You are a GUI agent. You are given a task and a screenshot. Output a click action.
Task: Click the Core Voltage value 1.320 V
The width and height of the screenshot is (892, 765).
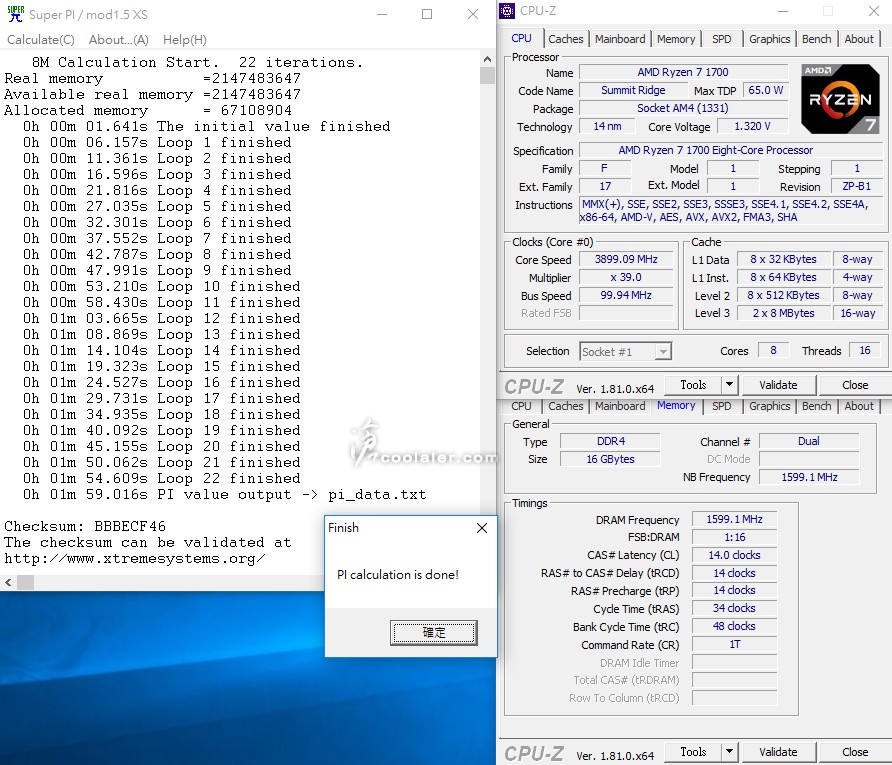pos(753,126)
